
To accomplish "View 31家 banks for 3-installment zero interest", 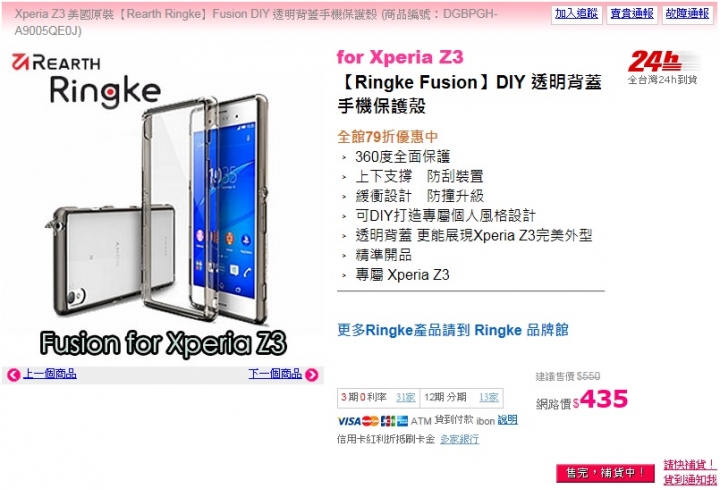I will pyautogui.click(x=405, y=398).
